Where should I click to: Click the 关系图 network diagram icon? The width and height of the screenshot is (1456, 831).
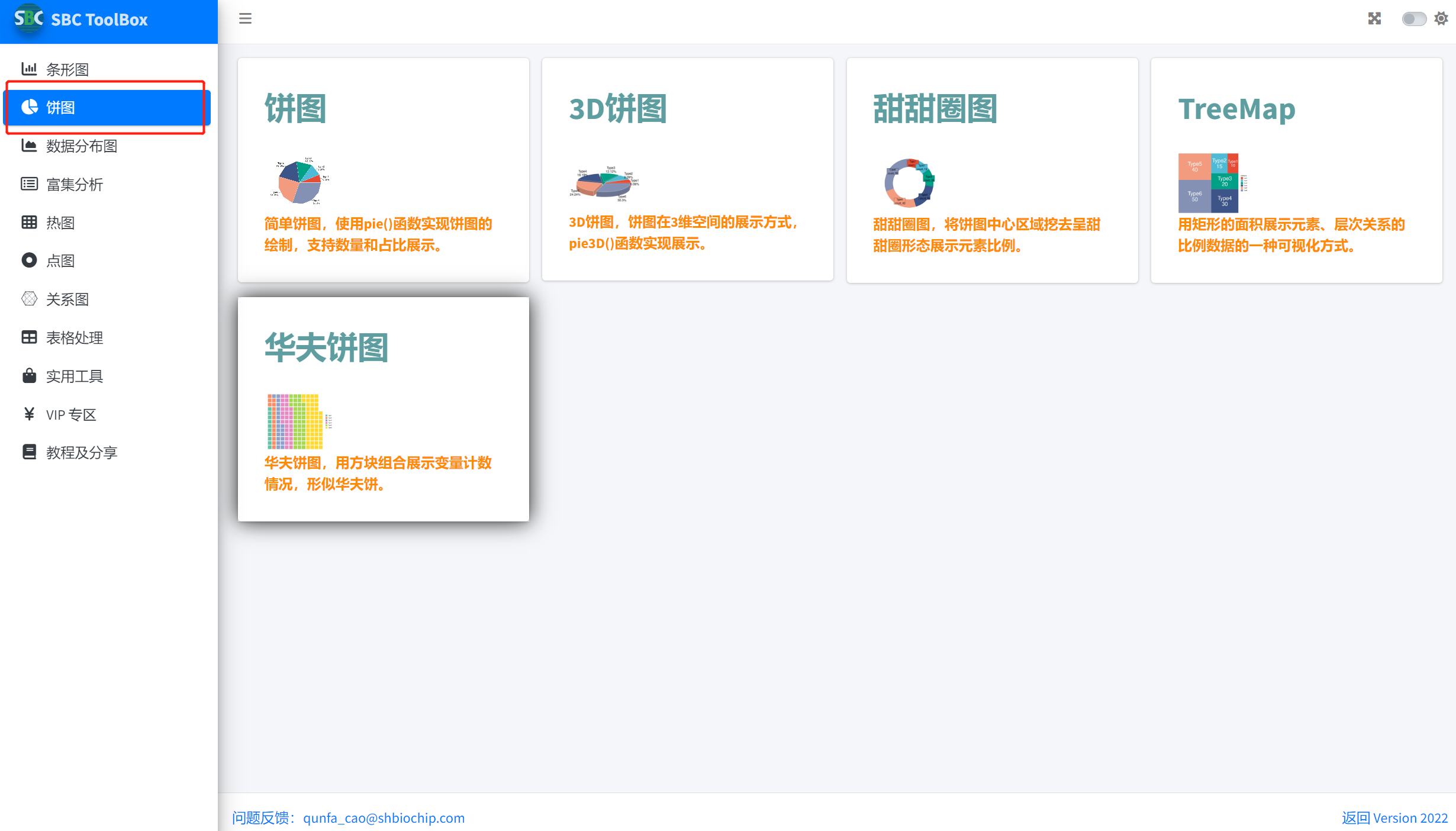(x=29, y=299)
